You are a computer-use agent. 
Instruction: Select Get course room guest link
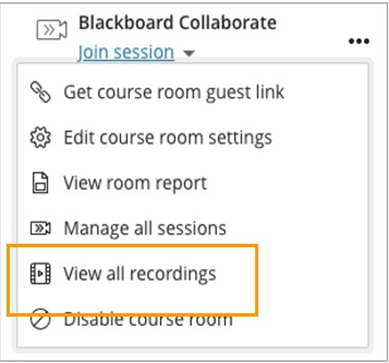(174, 92)
